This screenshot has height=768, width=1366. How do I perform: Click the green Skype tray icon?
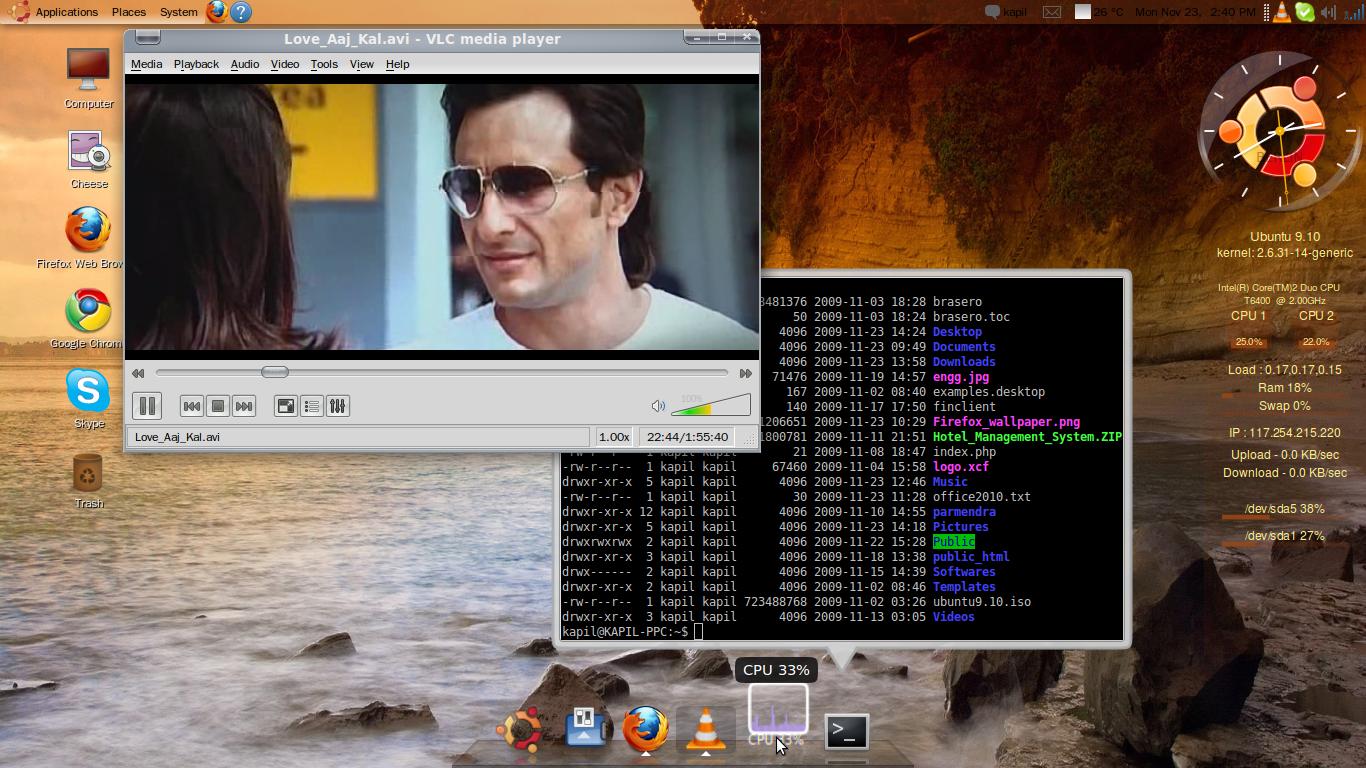pyautogui.click(x=1305, y=12)
